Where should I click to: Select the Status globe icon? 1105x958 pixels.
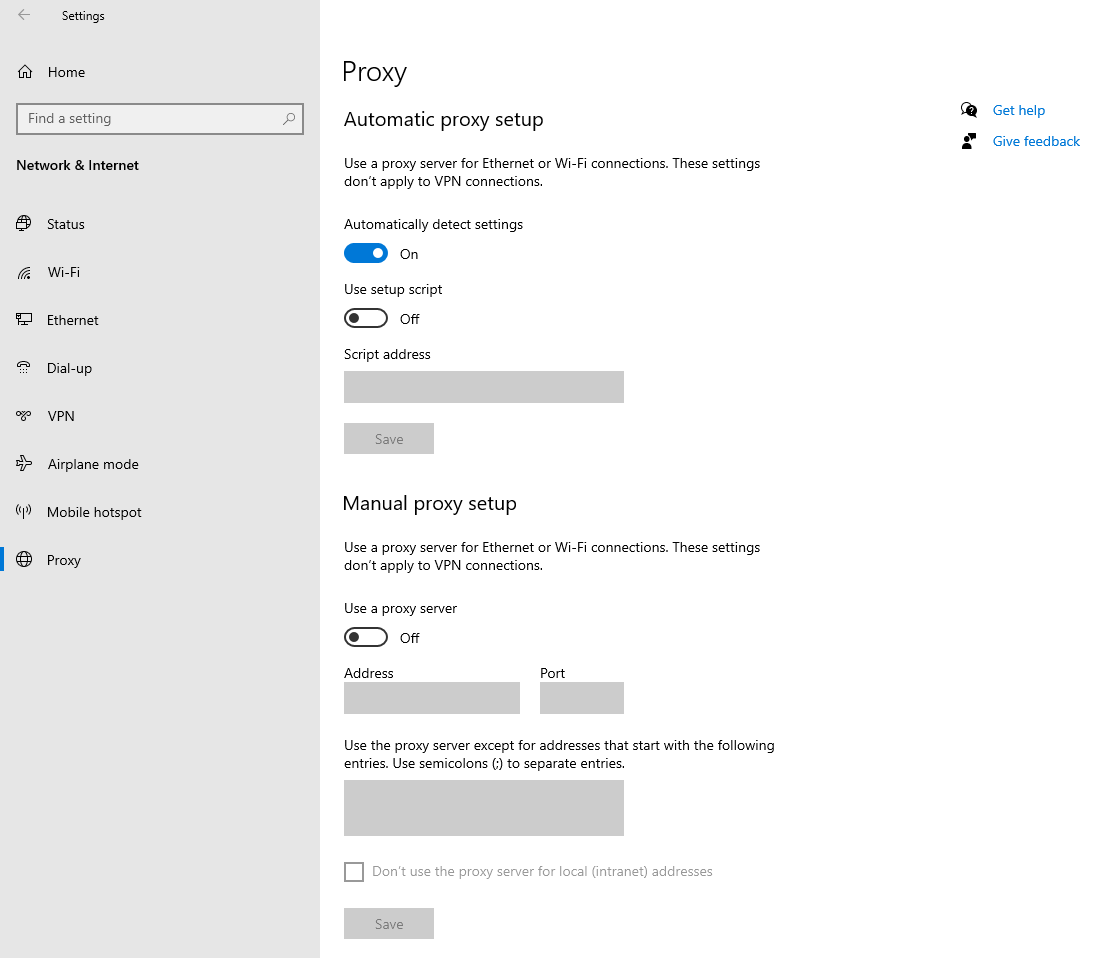tap(24, 223)
